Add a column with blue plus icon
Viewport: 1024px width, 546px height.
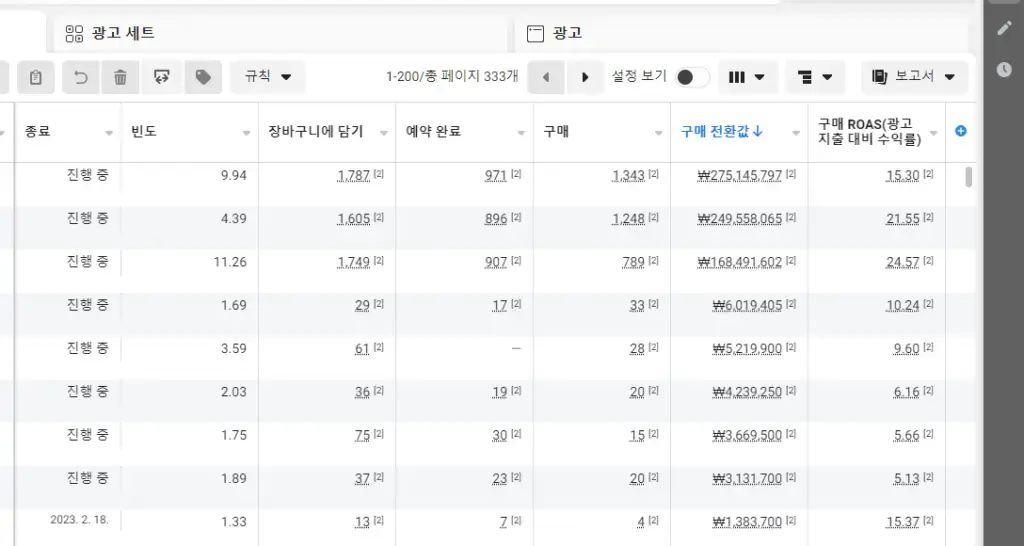click(961, 131)
